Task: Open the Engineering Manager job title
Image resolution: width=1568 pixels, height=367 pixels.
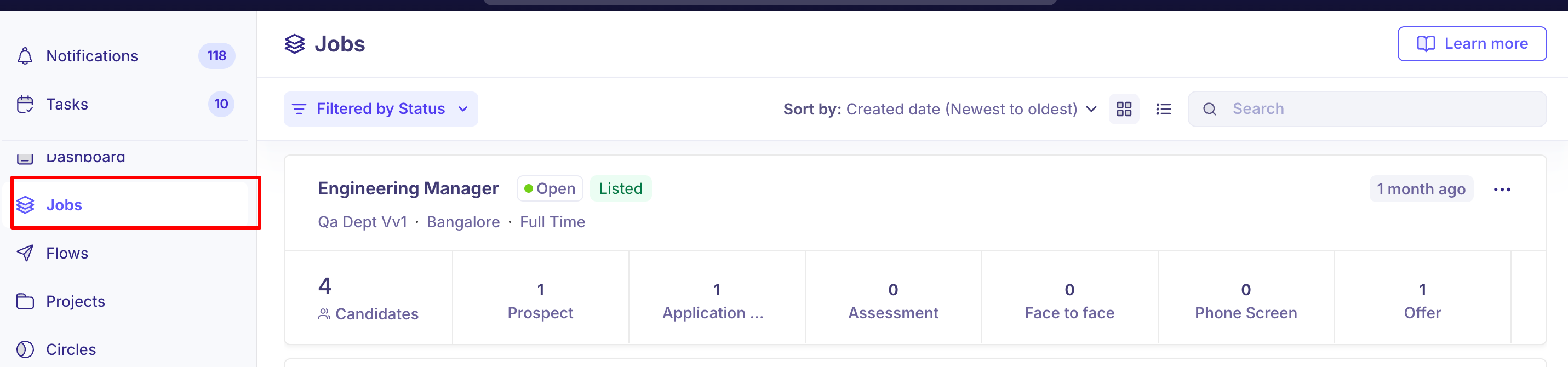Action: (408, 188)
